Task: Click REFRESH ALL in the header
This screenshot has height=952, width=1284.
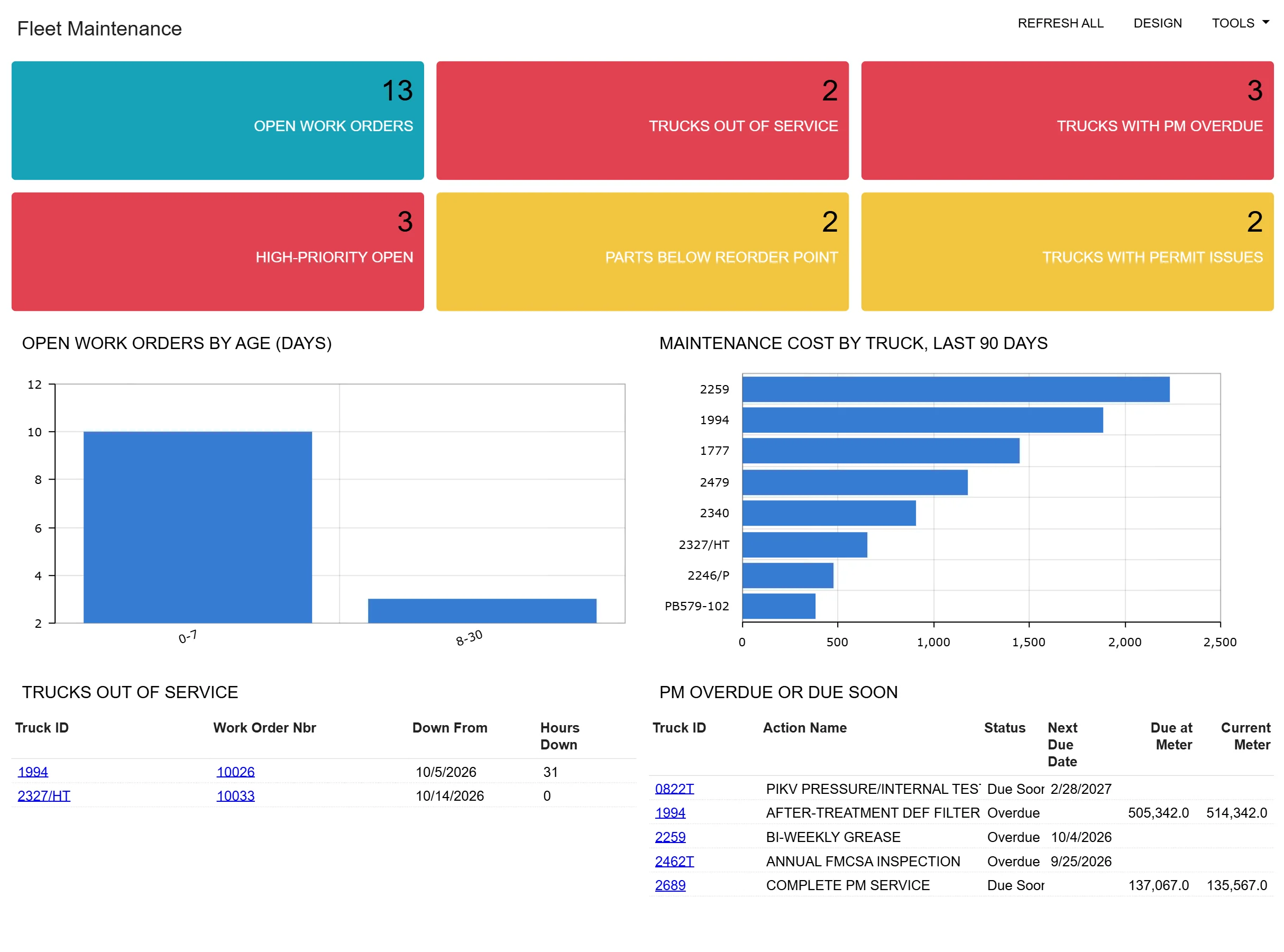Action: (1060, 23)
